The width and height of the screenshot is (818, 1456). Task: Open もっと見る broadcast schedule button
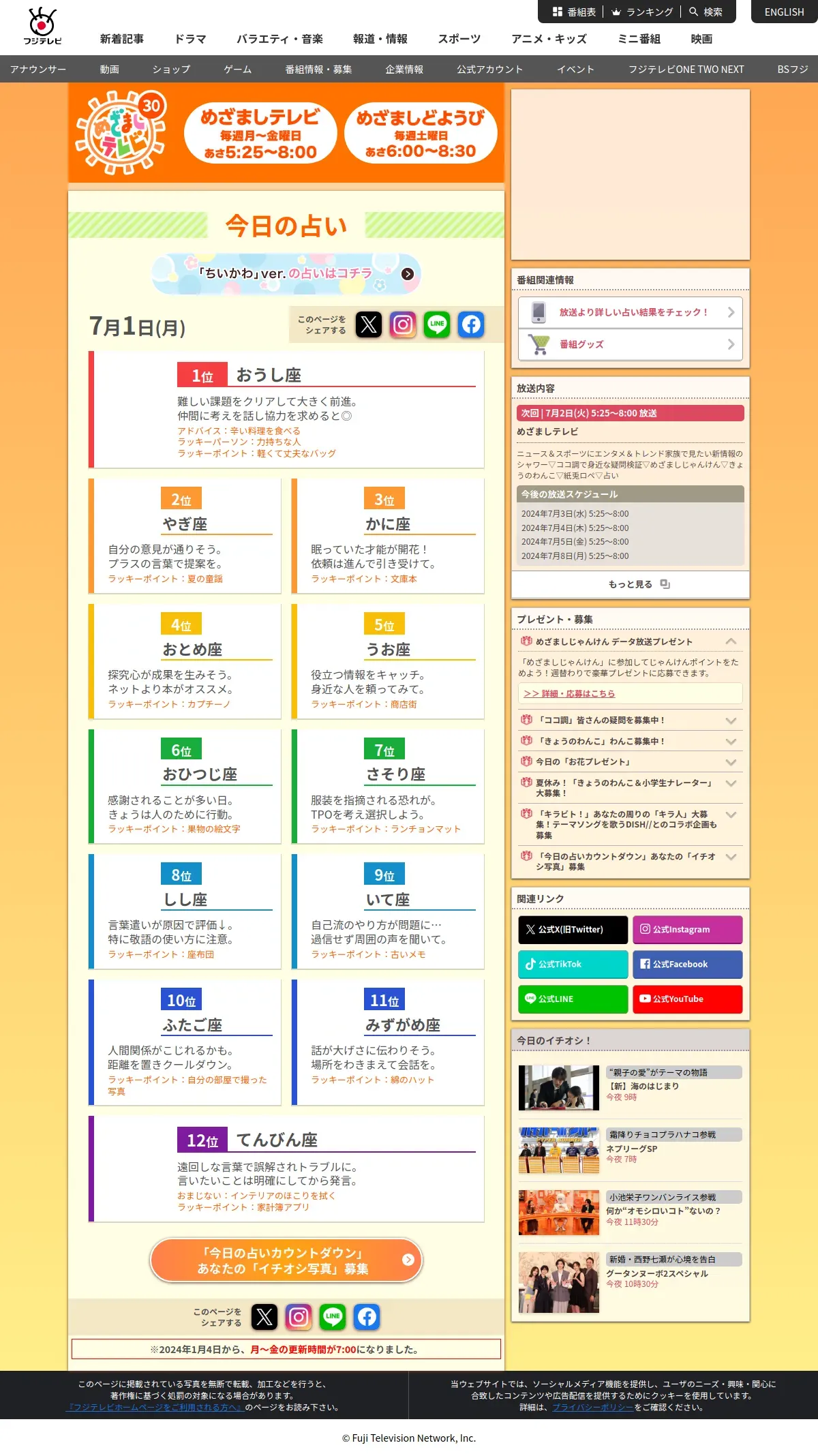tap(631, 584)
